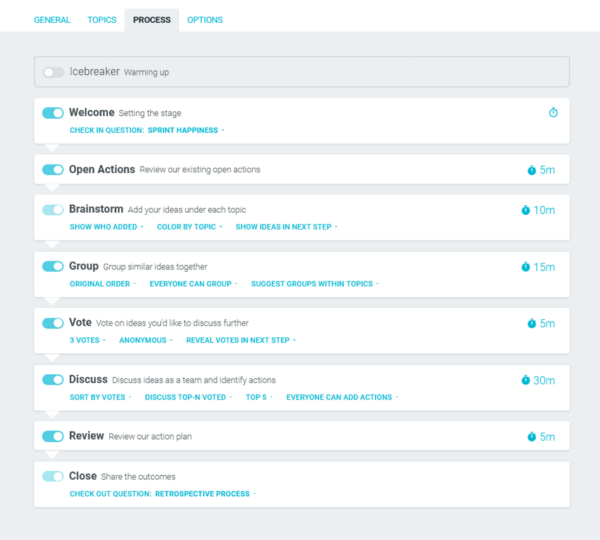Click the Vote step 5m timer icon
The width and height of the screenshot is (600, 540).
coord(532,323)
